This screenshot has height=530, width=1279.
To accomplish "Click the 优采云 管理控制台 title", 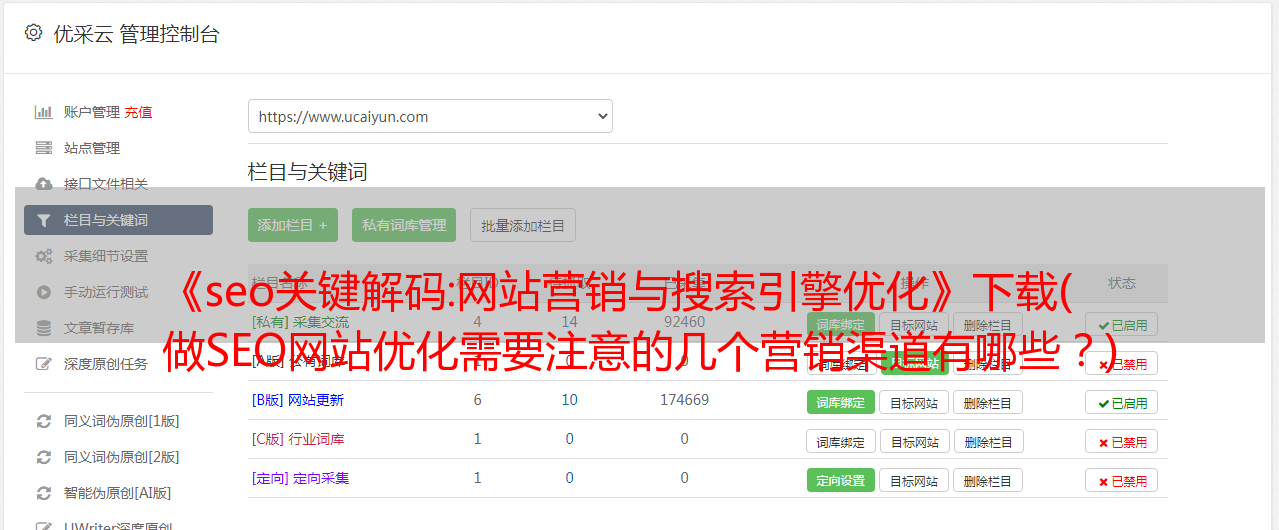I will coord(136,34).
